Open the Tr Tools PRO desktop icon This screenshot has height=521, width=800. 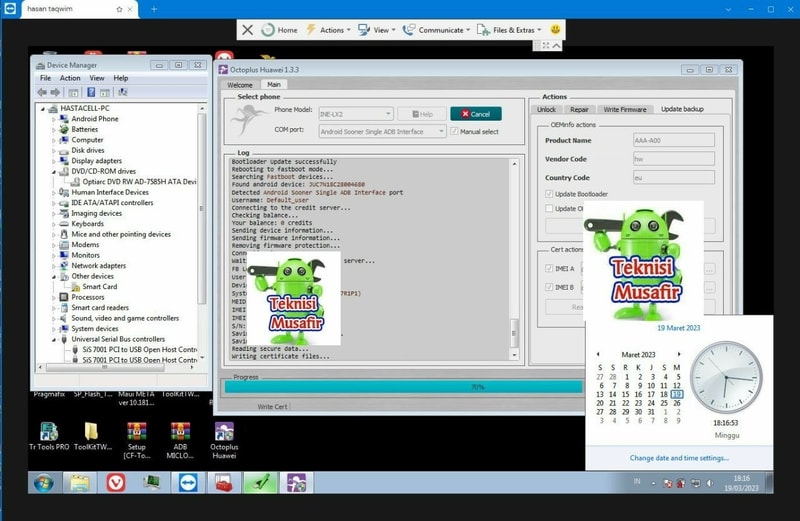coord(49,436)
